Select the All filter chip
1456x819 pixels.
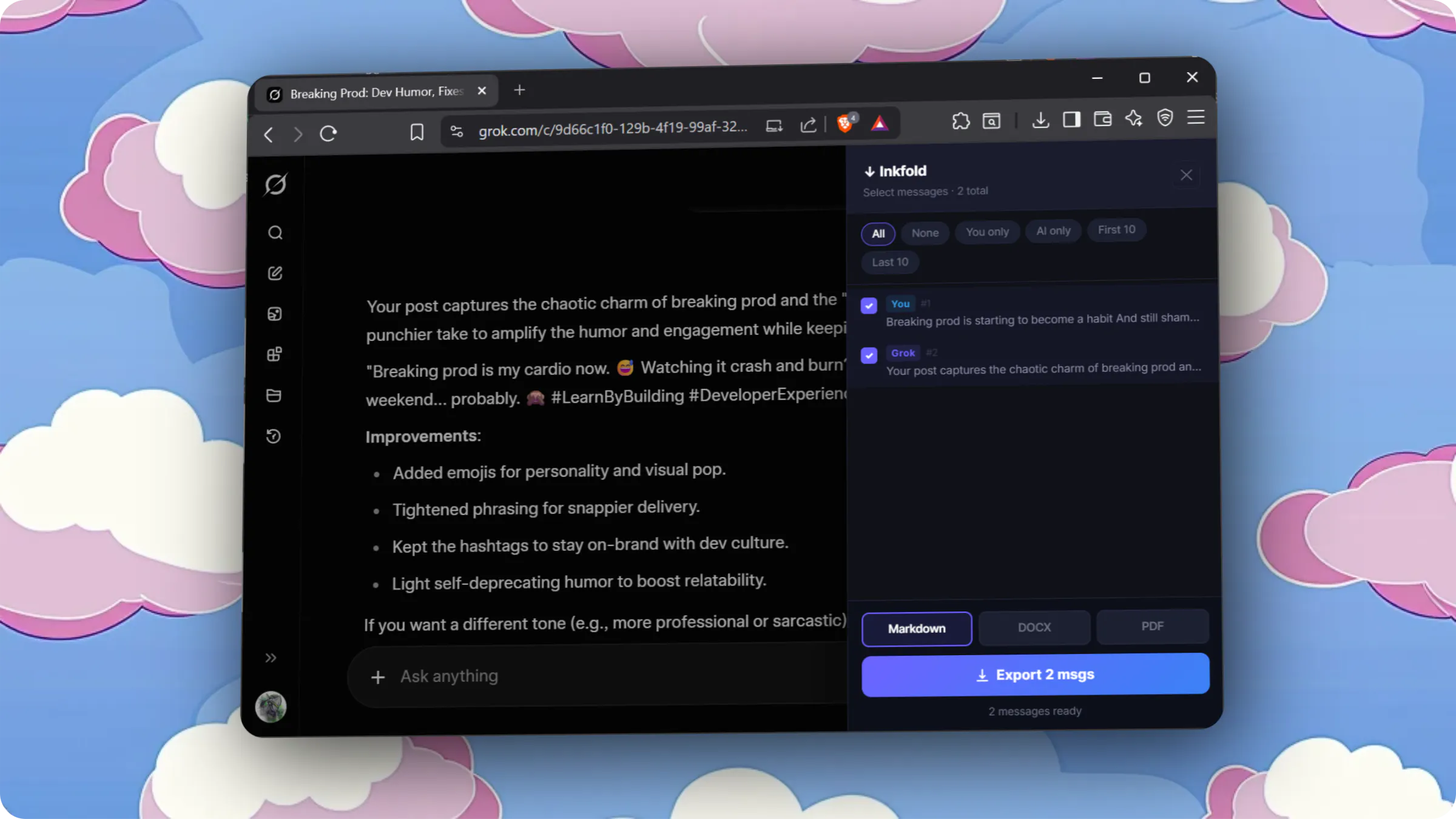(x=878, y=234)
